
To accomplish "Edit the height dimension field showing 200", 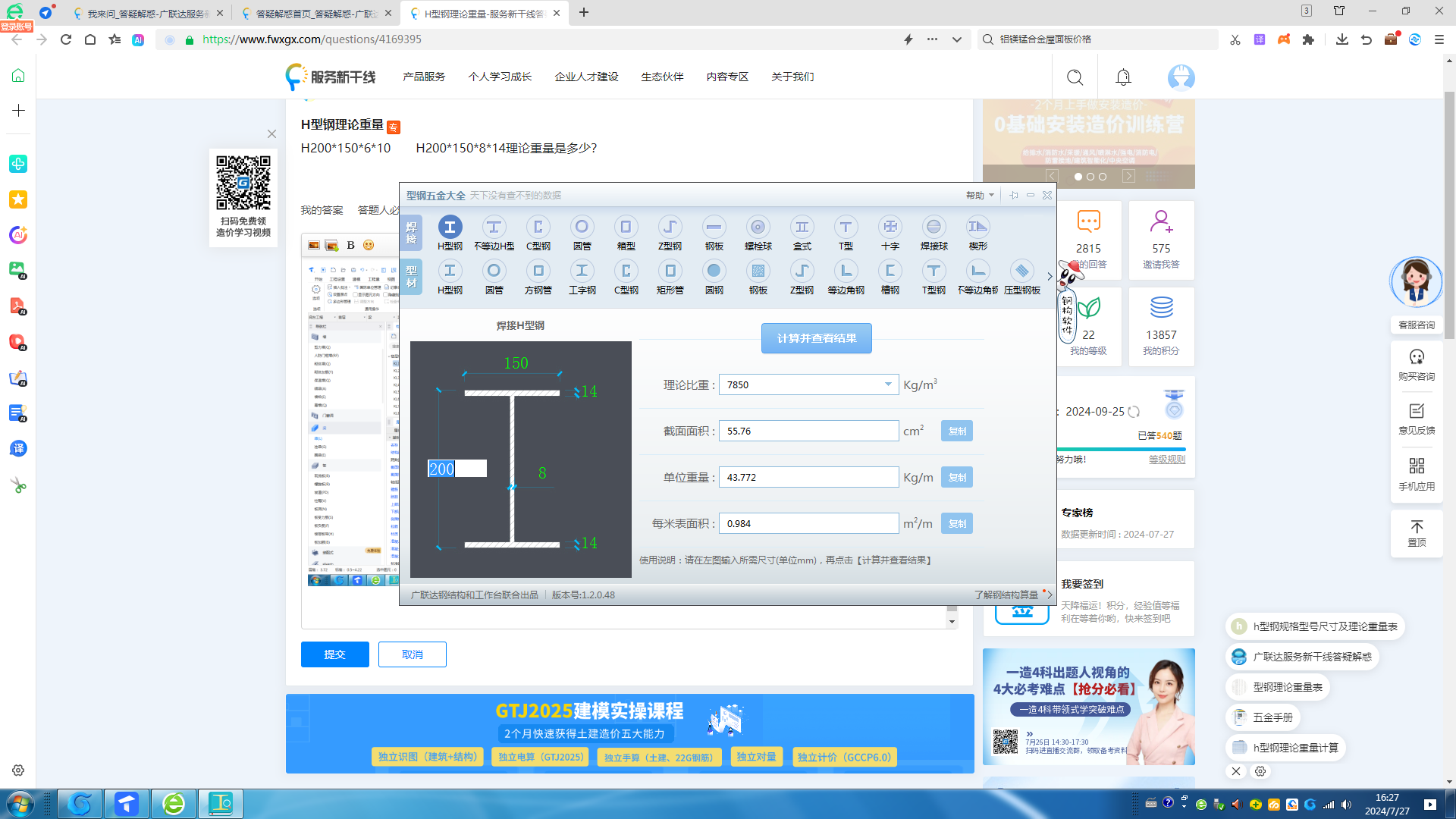I will tap(457, 469).
